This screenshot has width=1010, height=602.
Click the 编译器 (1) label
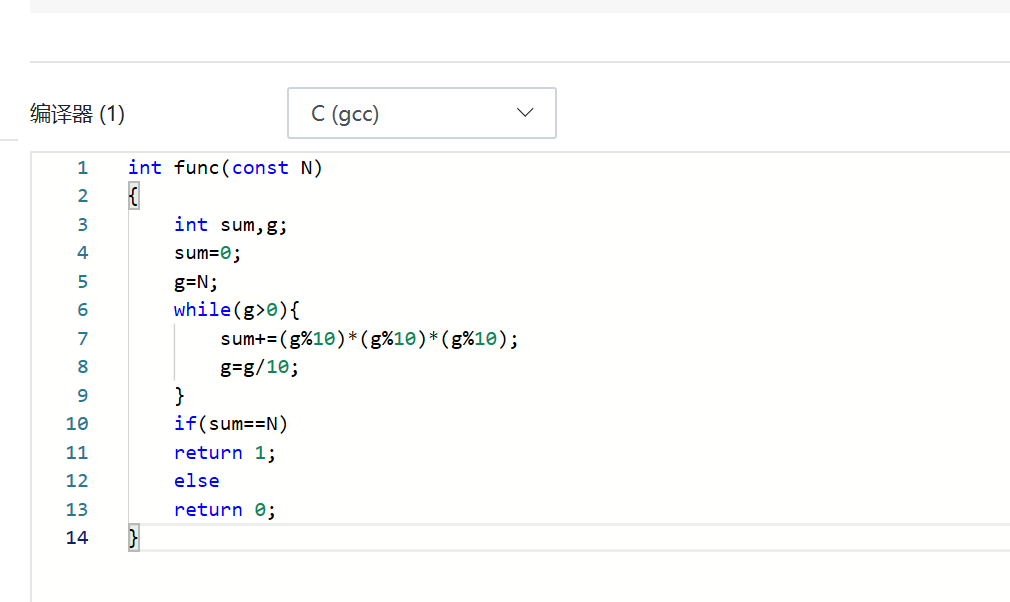78,114
